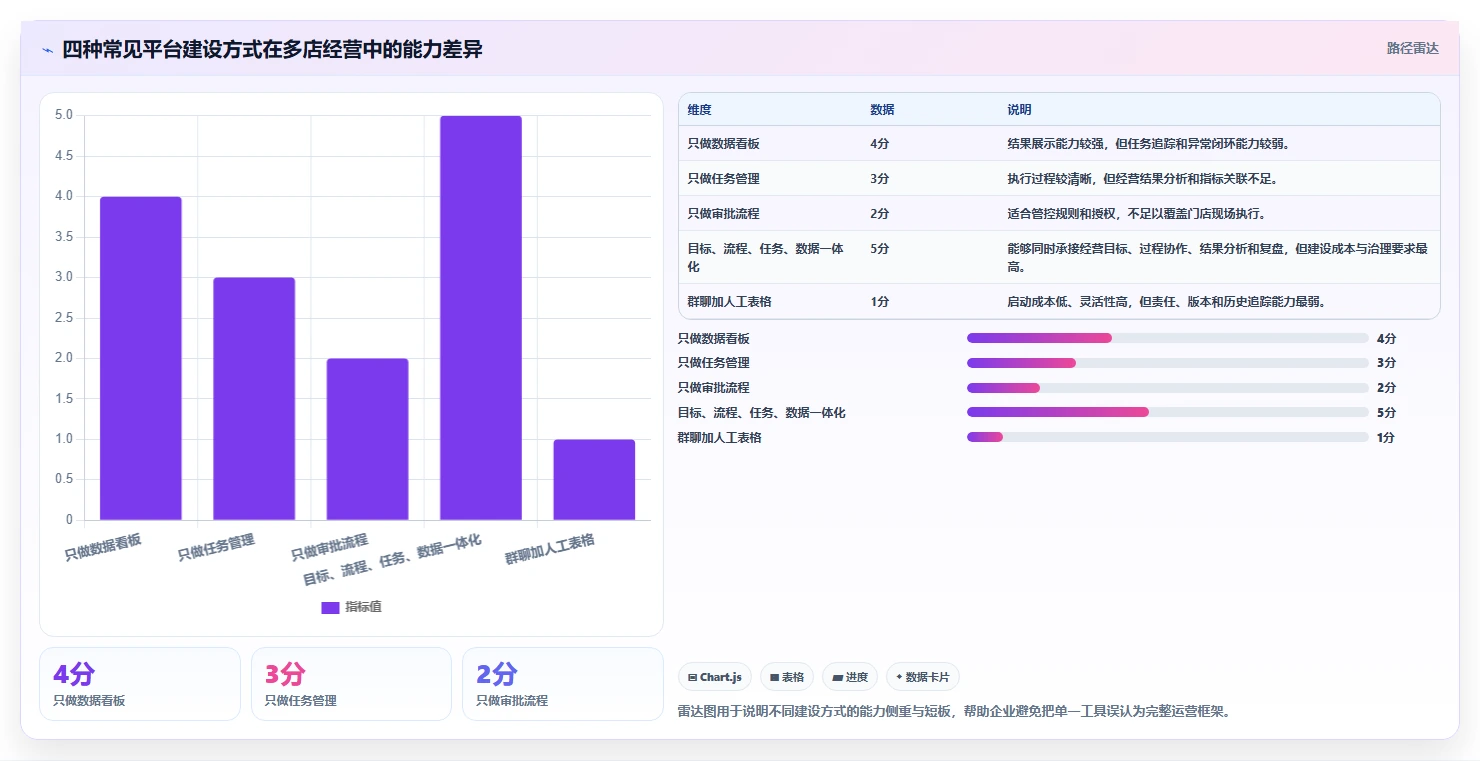Click the x-axis label 群聊加人工表格 under the chart
This screenshot has height=761, width=1480.
[550, 549]
